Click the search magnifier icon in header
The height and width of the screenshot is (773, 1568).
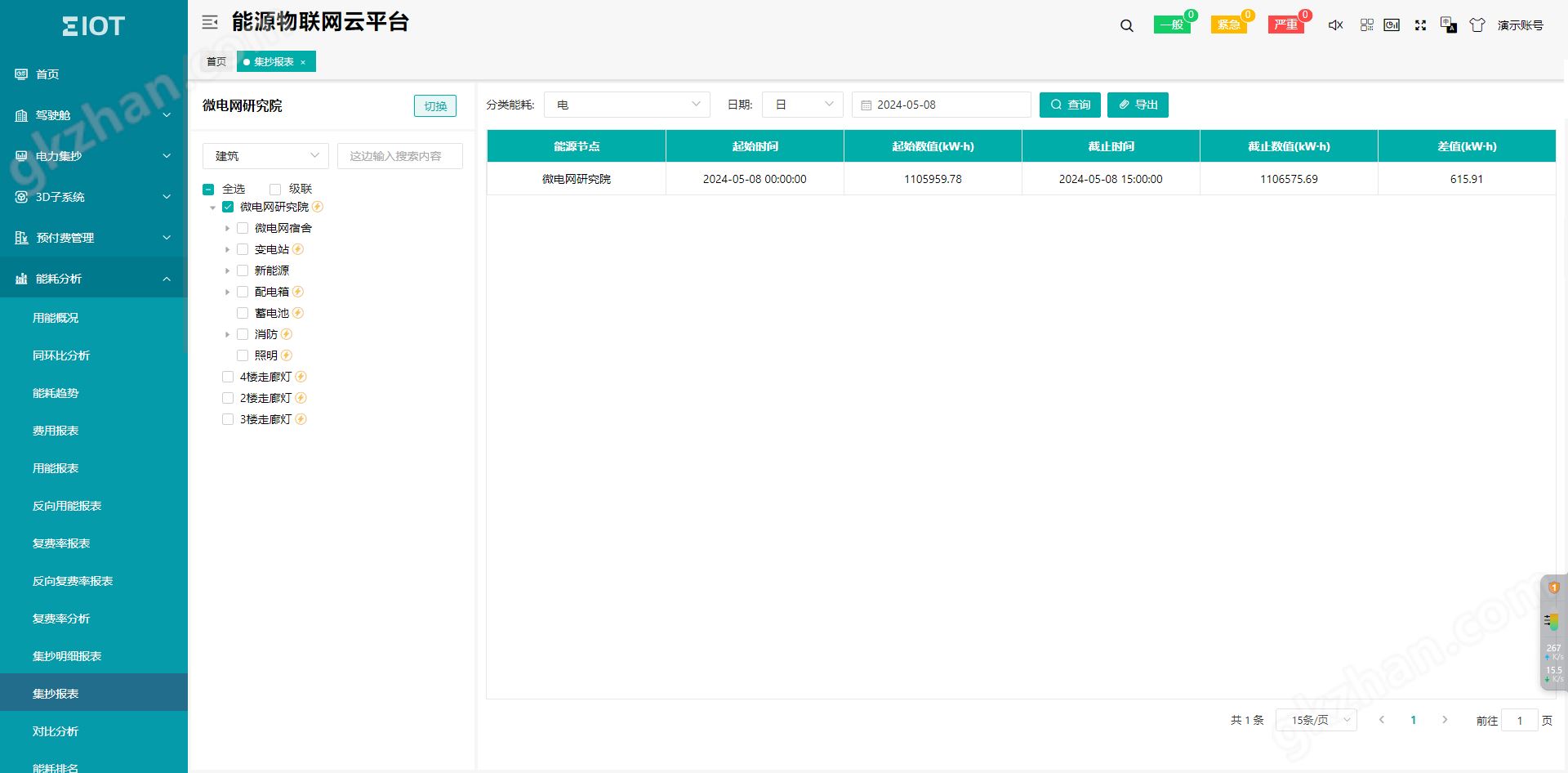pyautogui.click(x=1127, y=25)
